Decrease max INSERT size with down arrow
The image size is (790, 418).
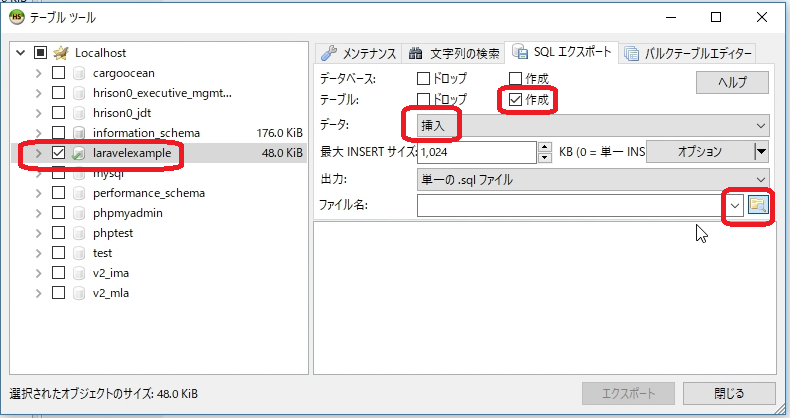tap(544, 158)
